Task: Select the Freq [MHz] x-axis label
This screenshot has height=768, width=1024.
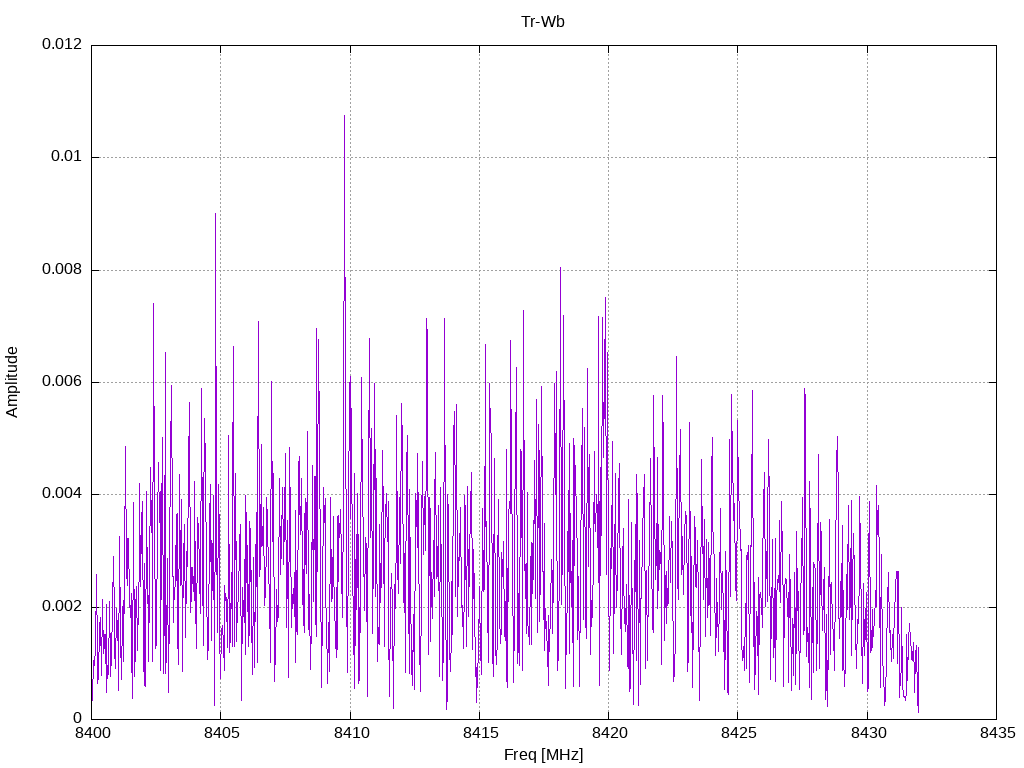Action: coord(543,754)
